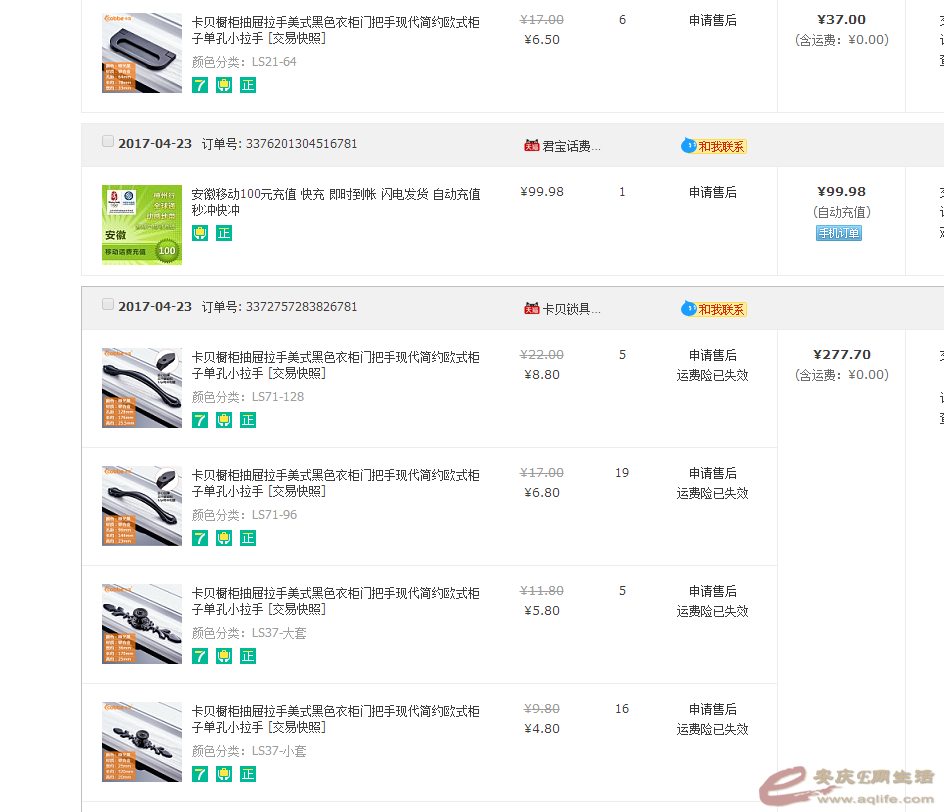This screenshot has height=812, width=944.
Task: Click the 7-day return icon under LS37-小套 item
Action: (x=200, y=774)
